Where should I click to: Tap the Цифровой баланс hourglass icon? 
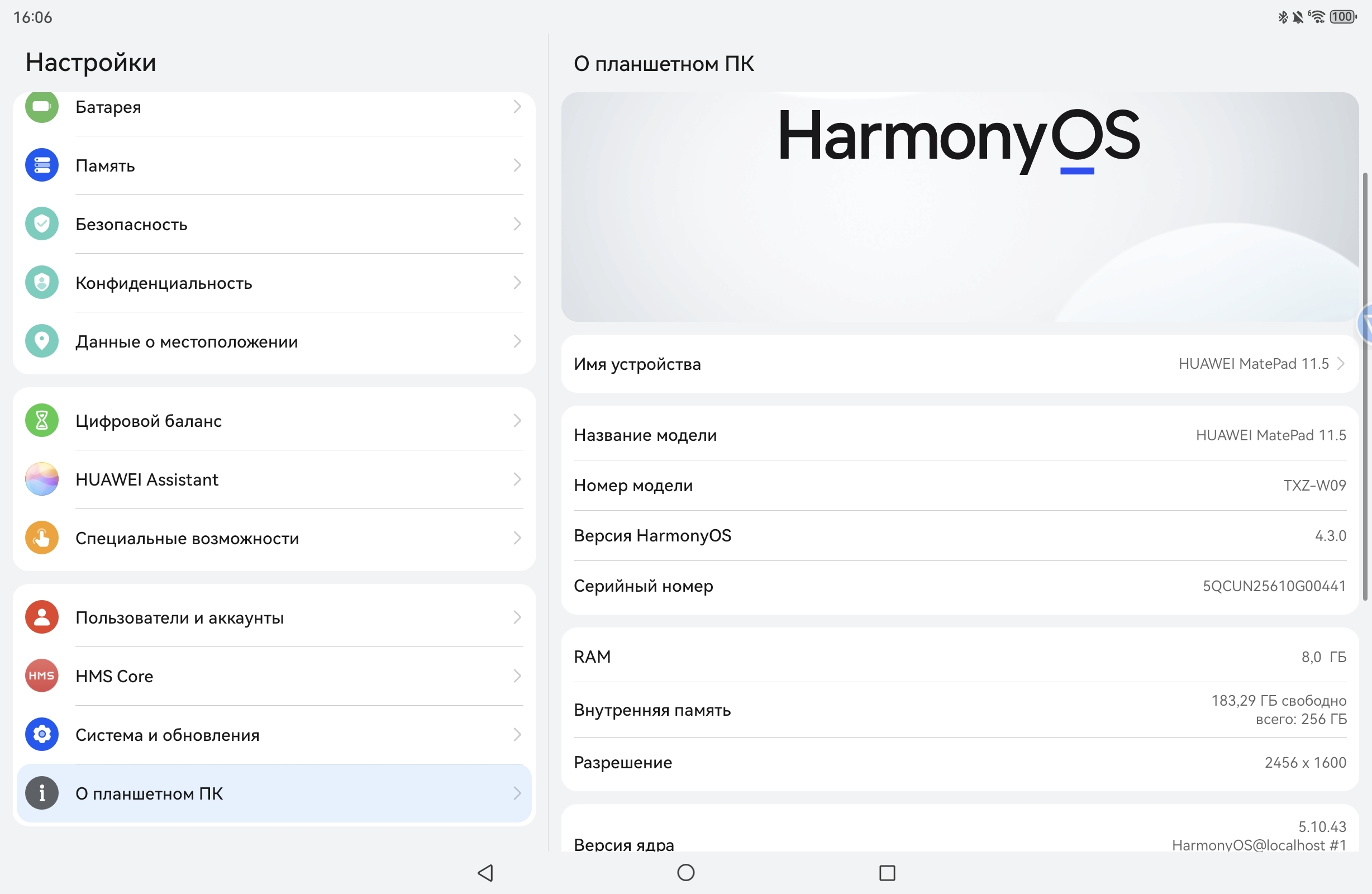41,421
